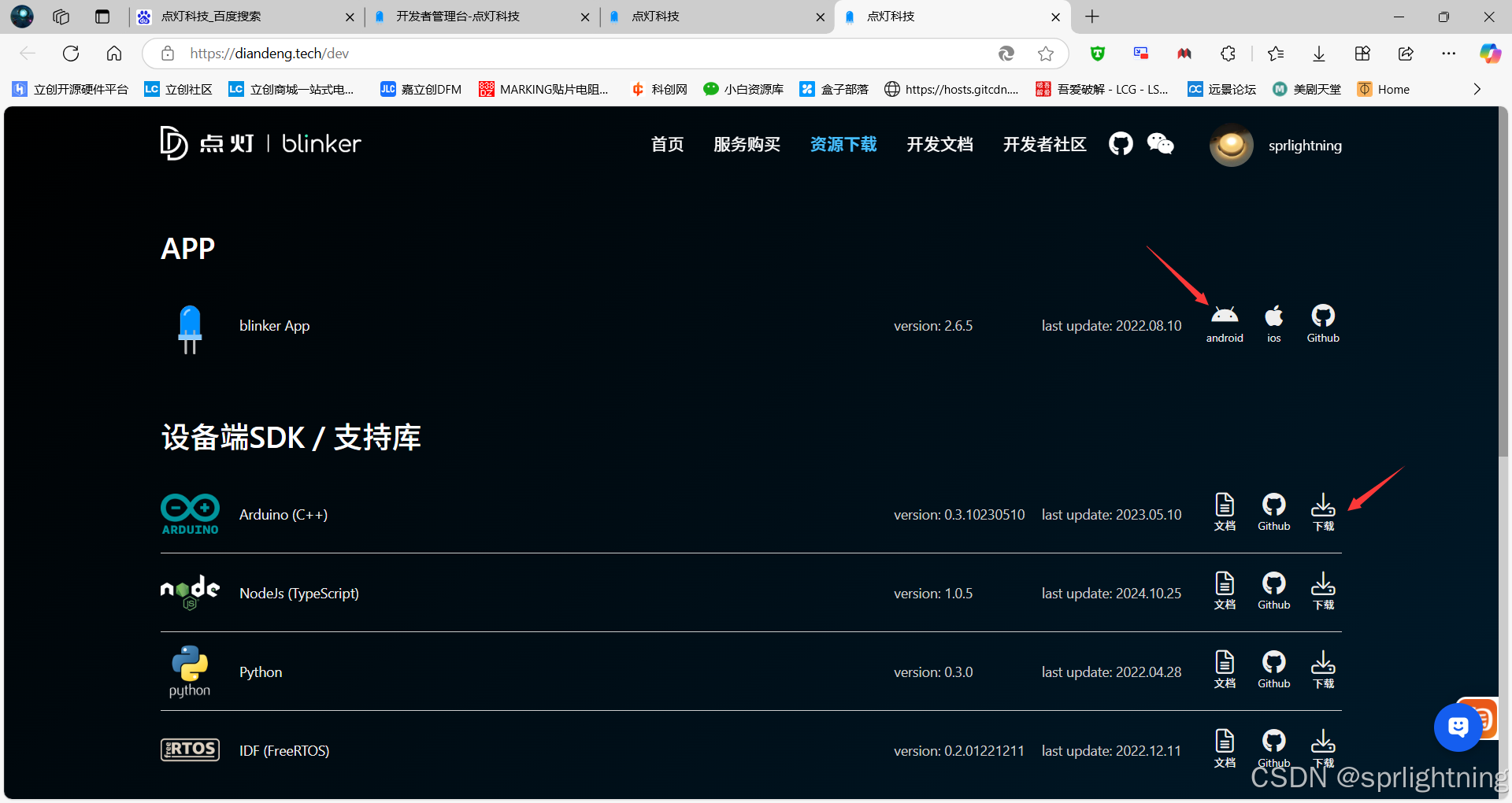
Task: Open blinker App Github repository icon
Action: pyautogui.click(x=1323, y=324)
